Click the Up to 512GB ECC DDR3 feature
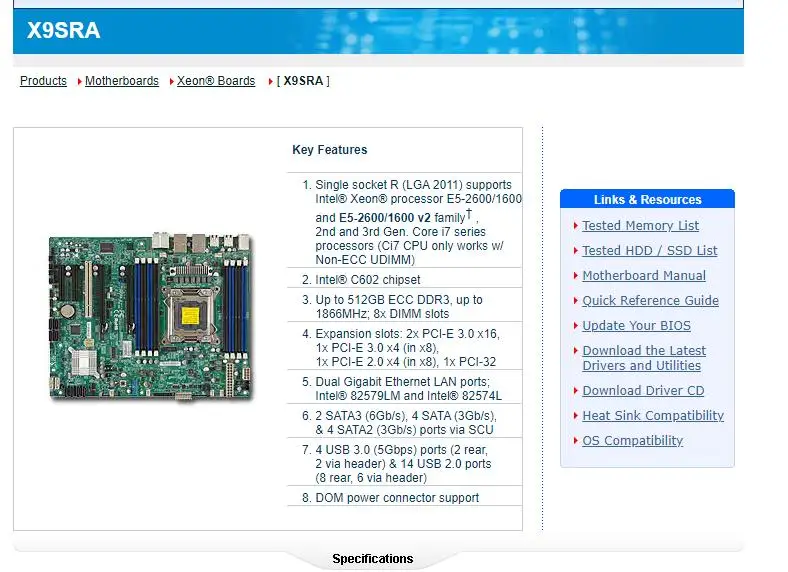The image size is (788, 572). [x=399, y=307]
